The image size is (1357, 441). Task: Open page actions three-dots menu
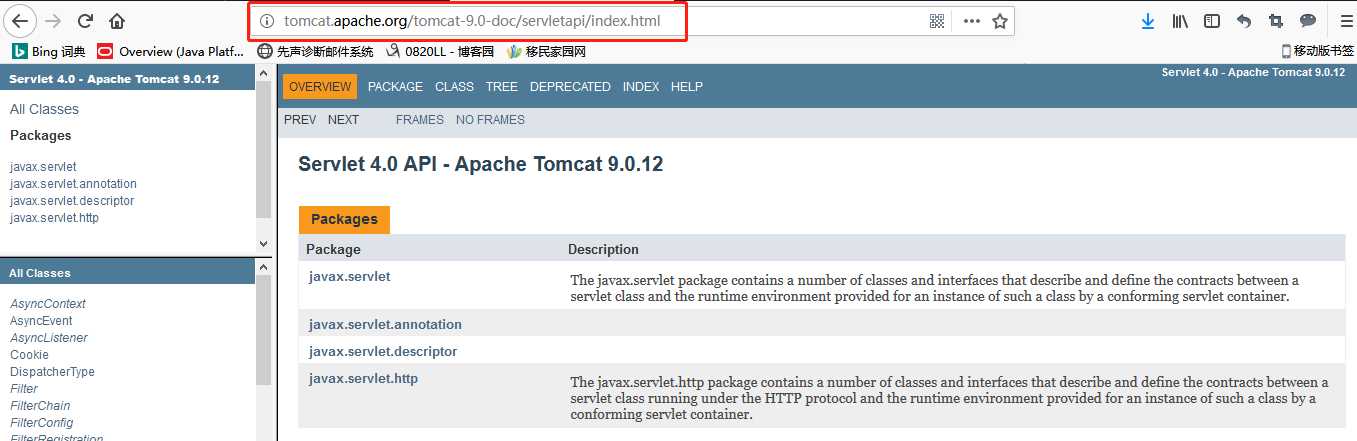coord(971,20)
